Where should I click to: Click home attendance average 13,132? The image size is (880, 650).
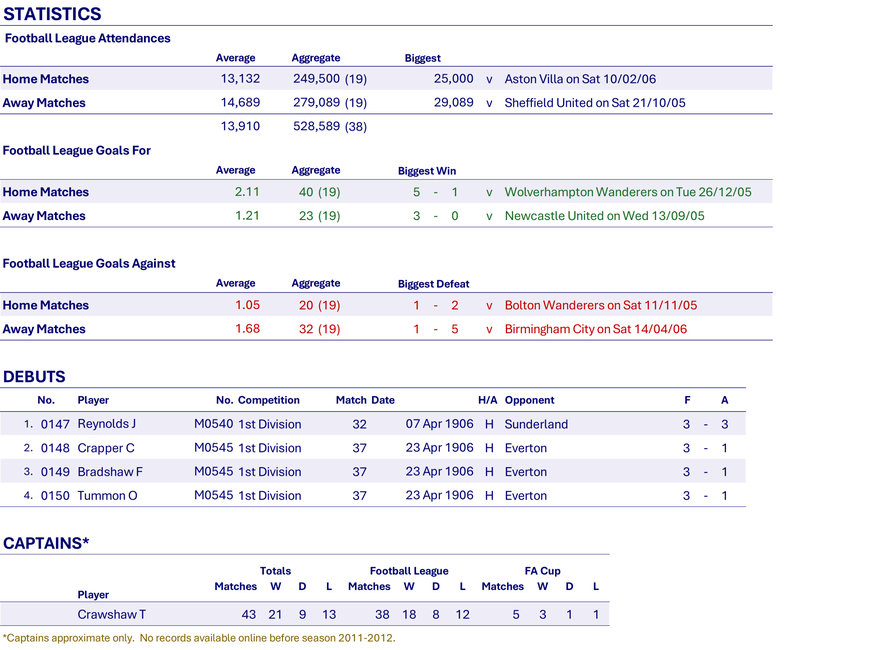240,79
